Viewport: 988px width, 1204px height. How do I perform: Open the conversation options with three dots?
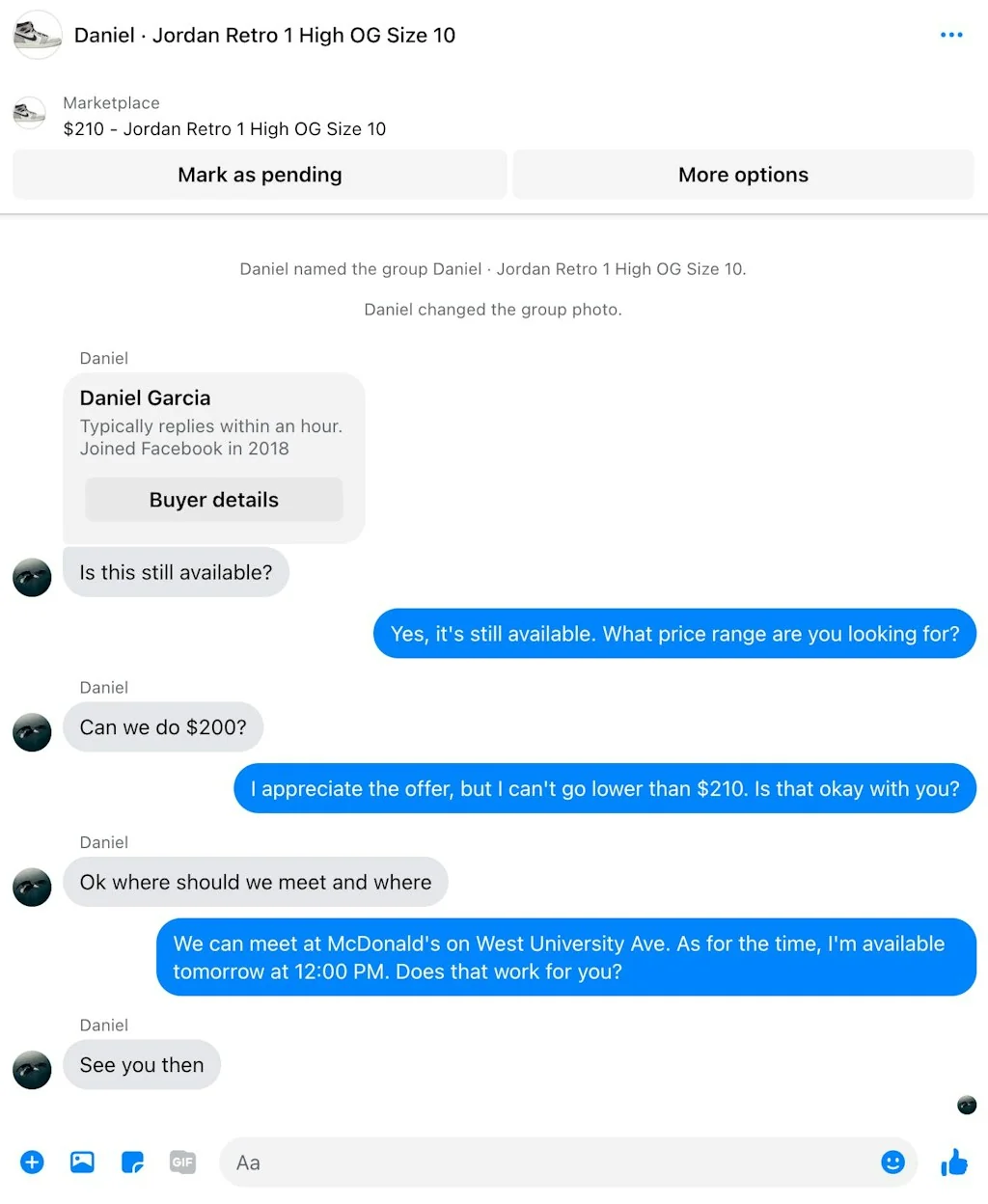click(951, 35)
